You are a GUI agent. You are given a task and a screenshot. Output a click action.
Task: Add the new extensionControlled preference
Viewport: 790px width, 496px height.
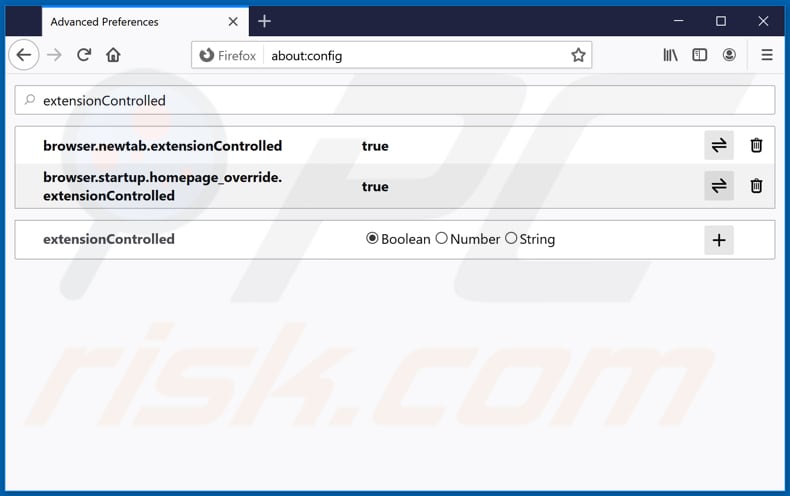[718, 240]
